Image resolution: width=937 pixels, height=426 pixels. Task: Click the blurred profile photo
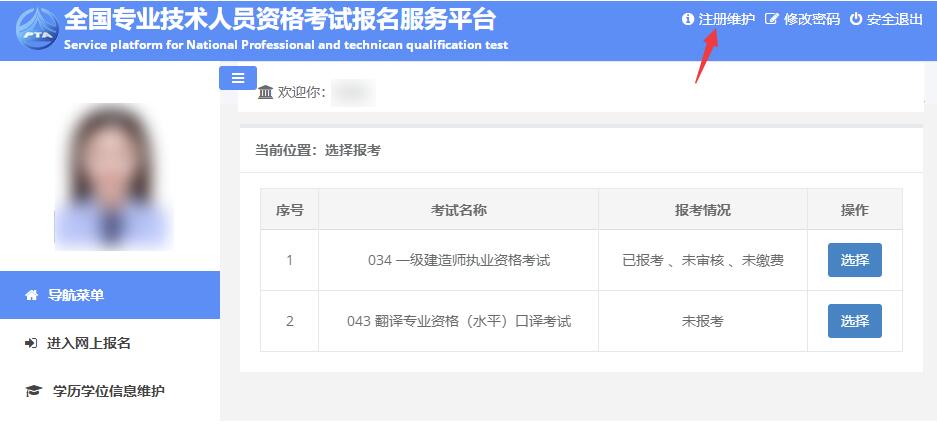(x=113, y=176)
